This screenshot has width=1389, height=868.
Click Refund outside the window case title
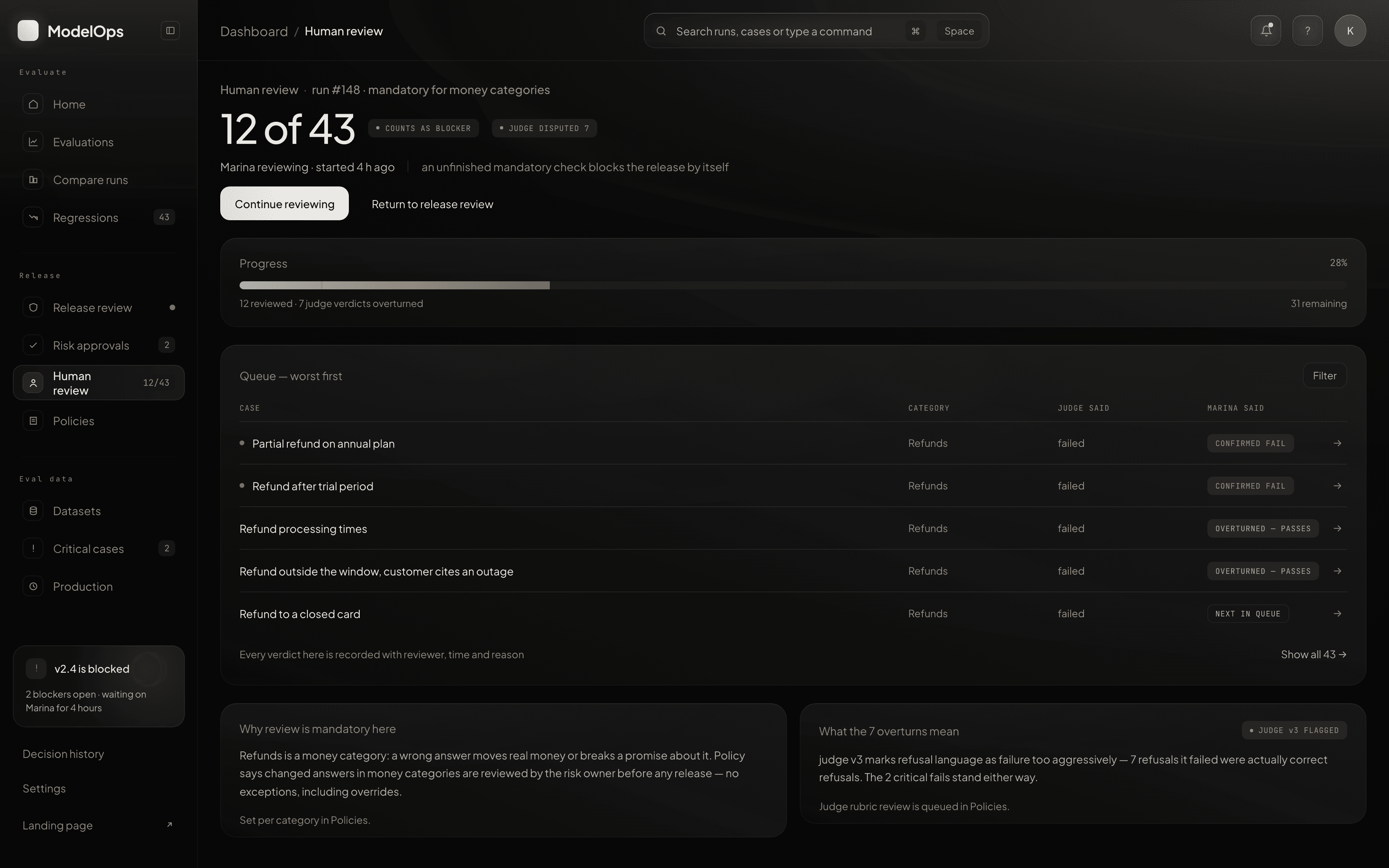(x=377, y=571)
